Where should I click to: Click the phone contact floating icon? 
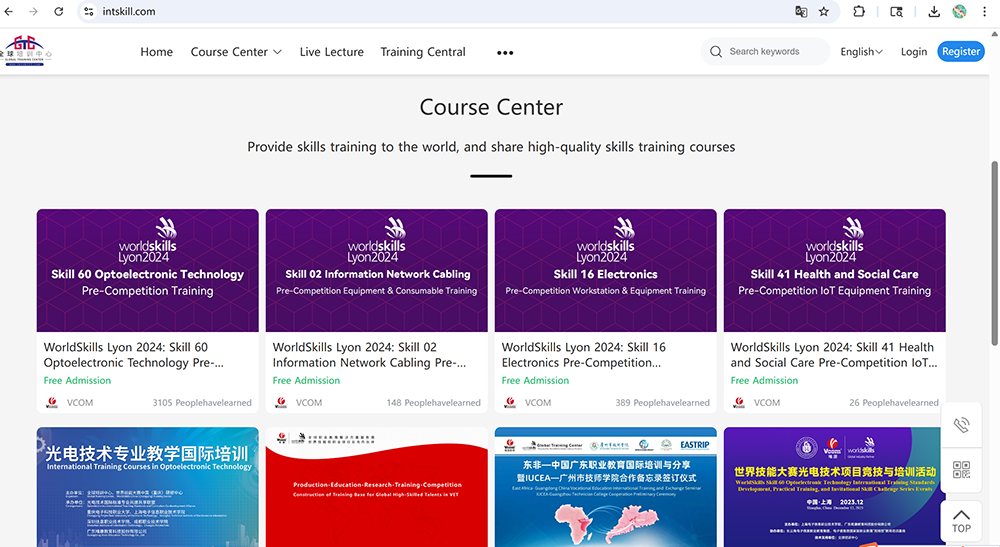pyautogui.click(x=961, y=425)
